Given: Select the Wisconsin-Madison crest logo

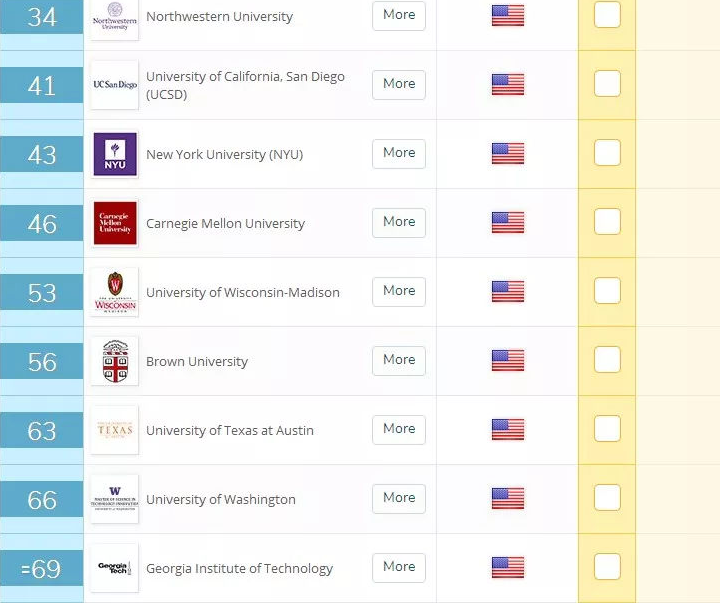Looking at the screenshot, I should pyautogui.click(x=115, y=292).
